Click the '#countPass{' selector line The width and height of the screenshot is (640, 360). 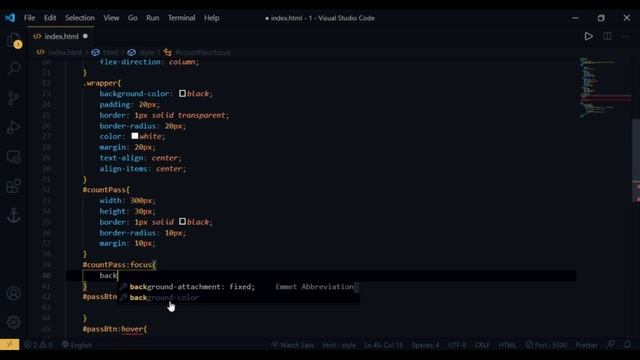(x=106, y=190)
